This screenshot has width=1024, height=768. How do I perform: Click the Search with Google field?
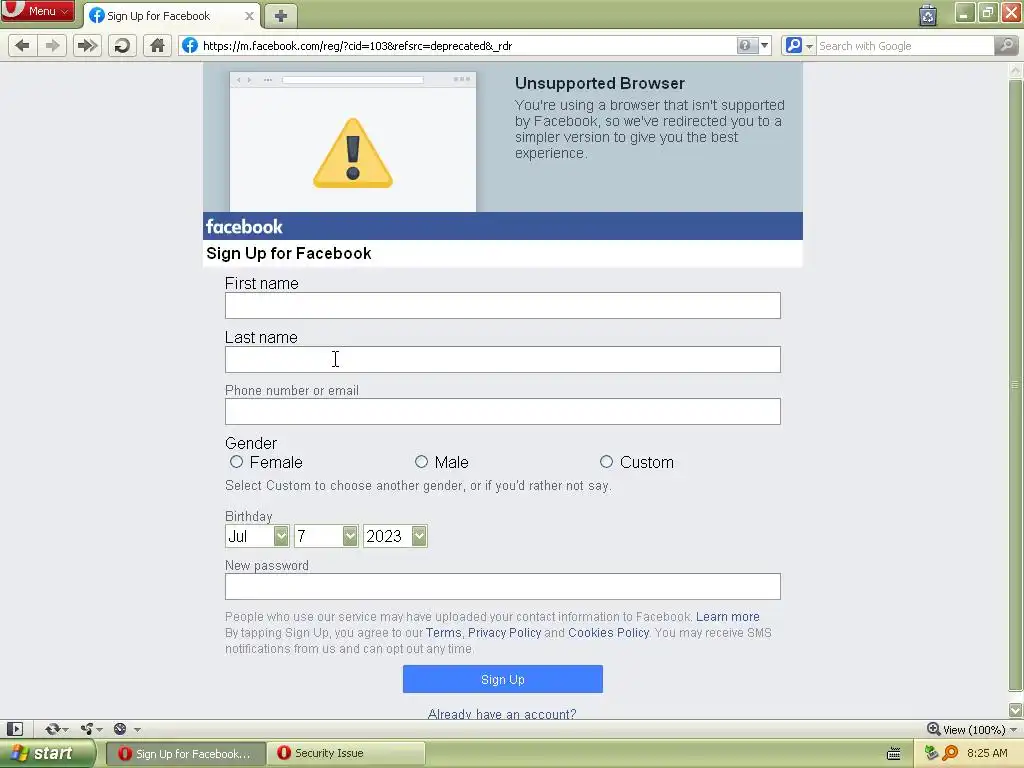point(904,46)
